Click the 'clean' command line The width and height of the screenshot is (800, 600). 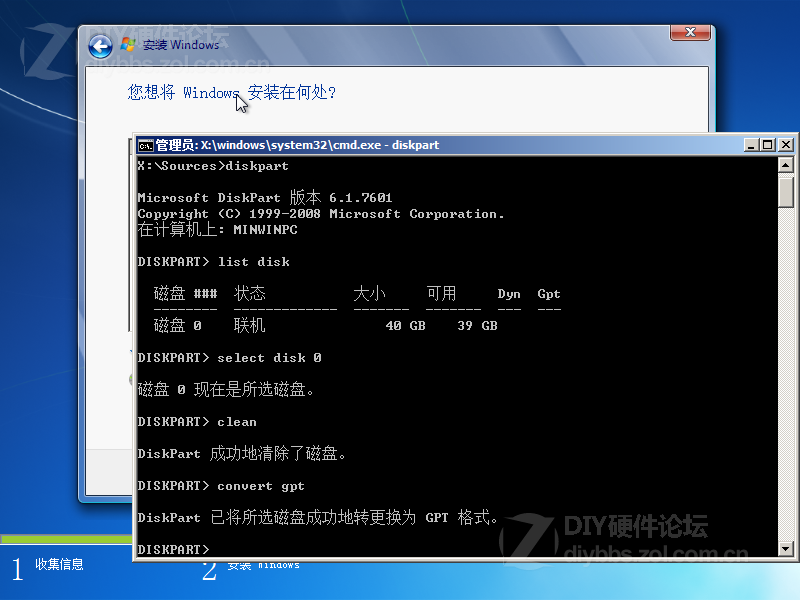point(197,422)
